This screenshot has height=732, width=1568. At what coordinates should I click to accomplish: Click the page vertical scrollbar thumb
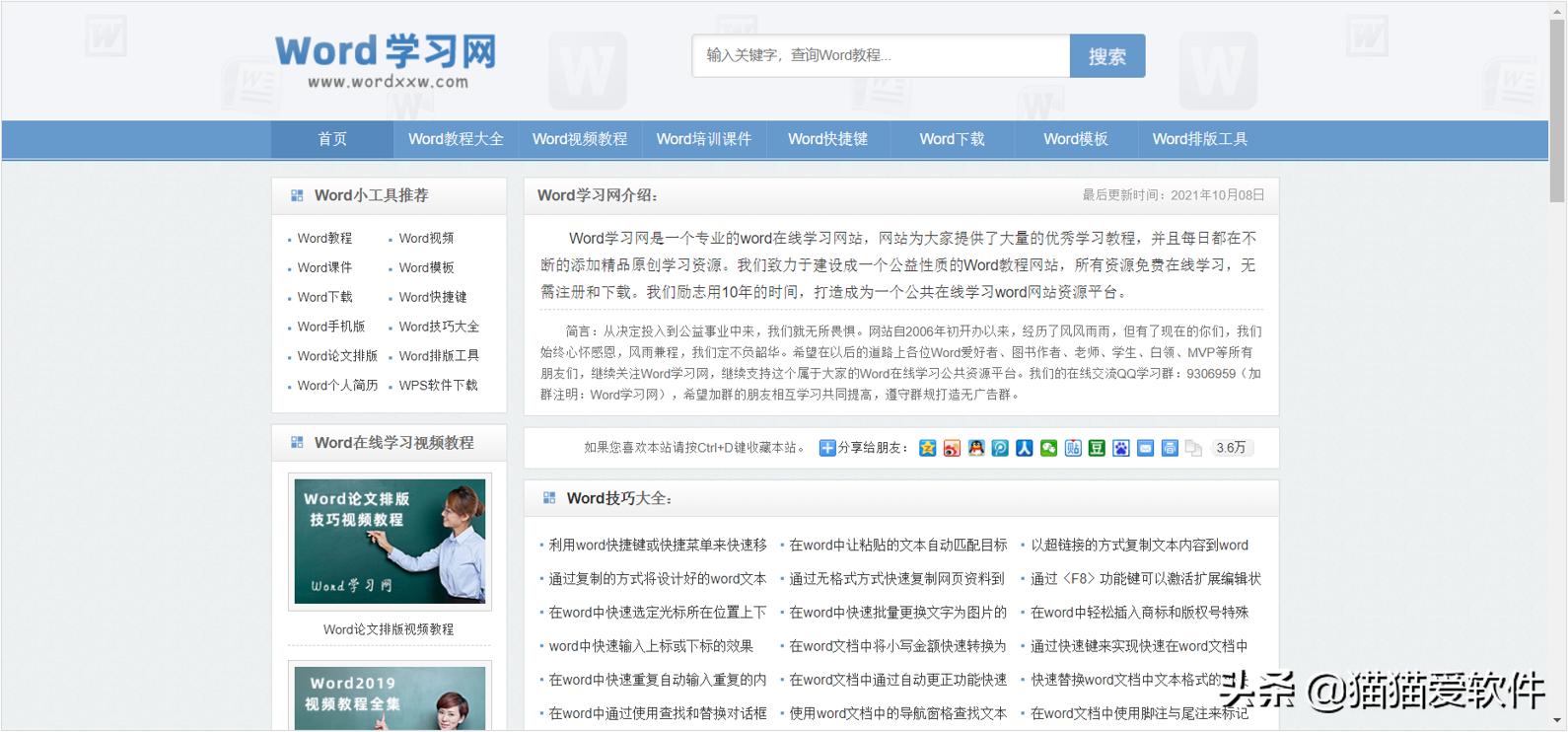1558,110
